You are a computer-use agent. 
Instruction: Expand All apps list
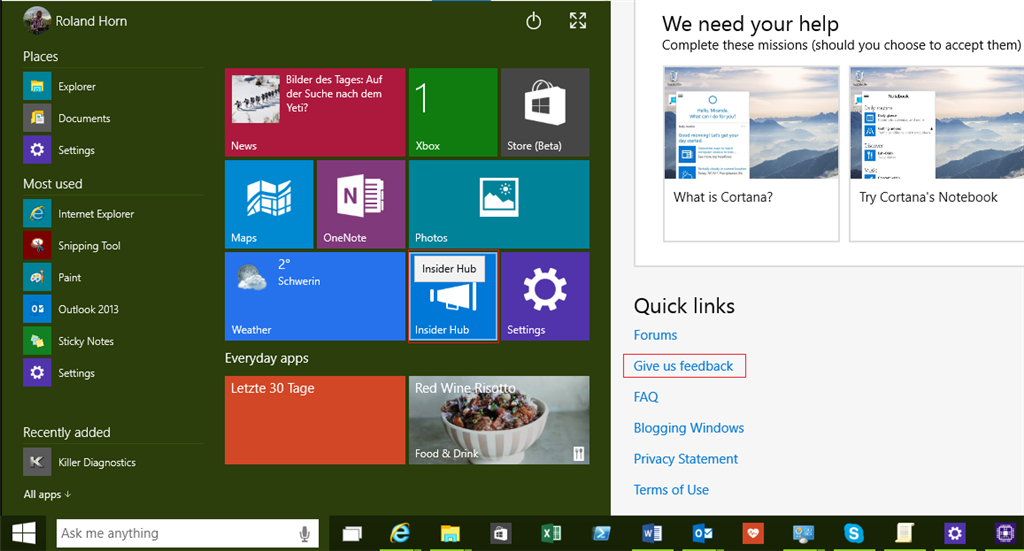click(x=47, y=494)
